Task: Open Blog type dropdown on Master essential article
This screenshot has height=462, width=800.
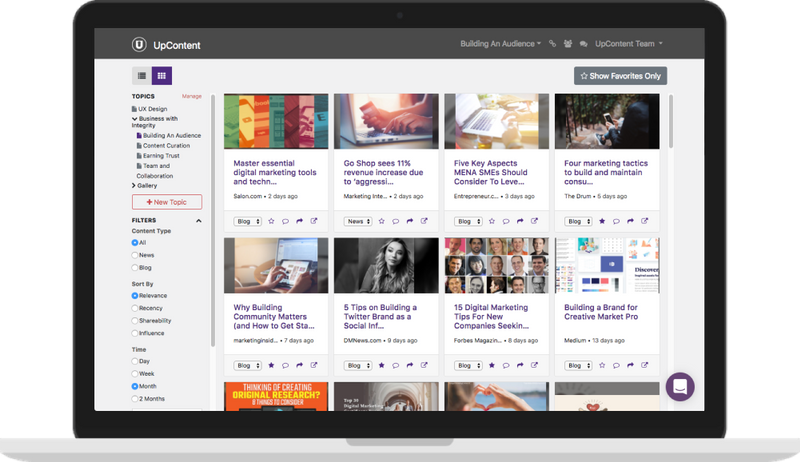Action: [x=247, y=221]
